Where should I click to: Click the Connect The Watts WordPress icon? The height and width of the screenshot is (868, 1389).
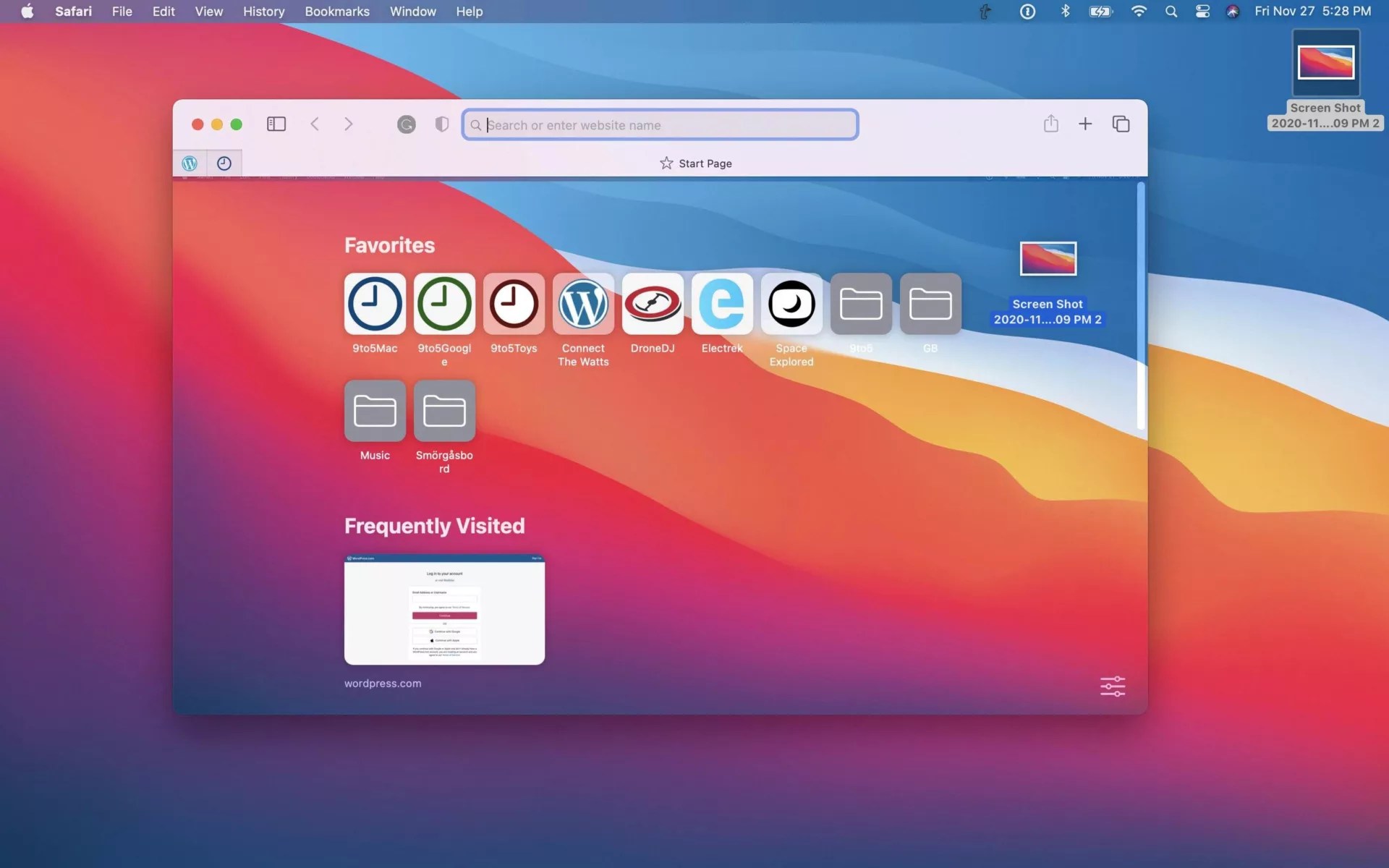point(582,304)
